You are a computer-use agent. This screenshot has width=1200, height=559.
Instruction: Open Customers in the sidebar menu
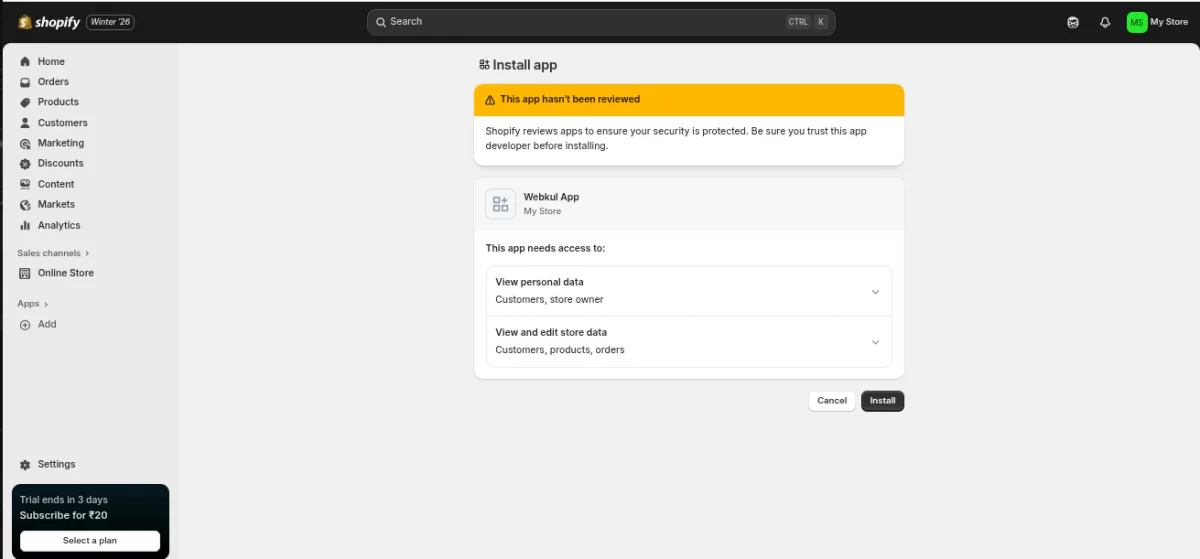pyautogui.click(x=62, y=123)
